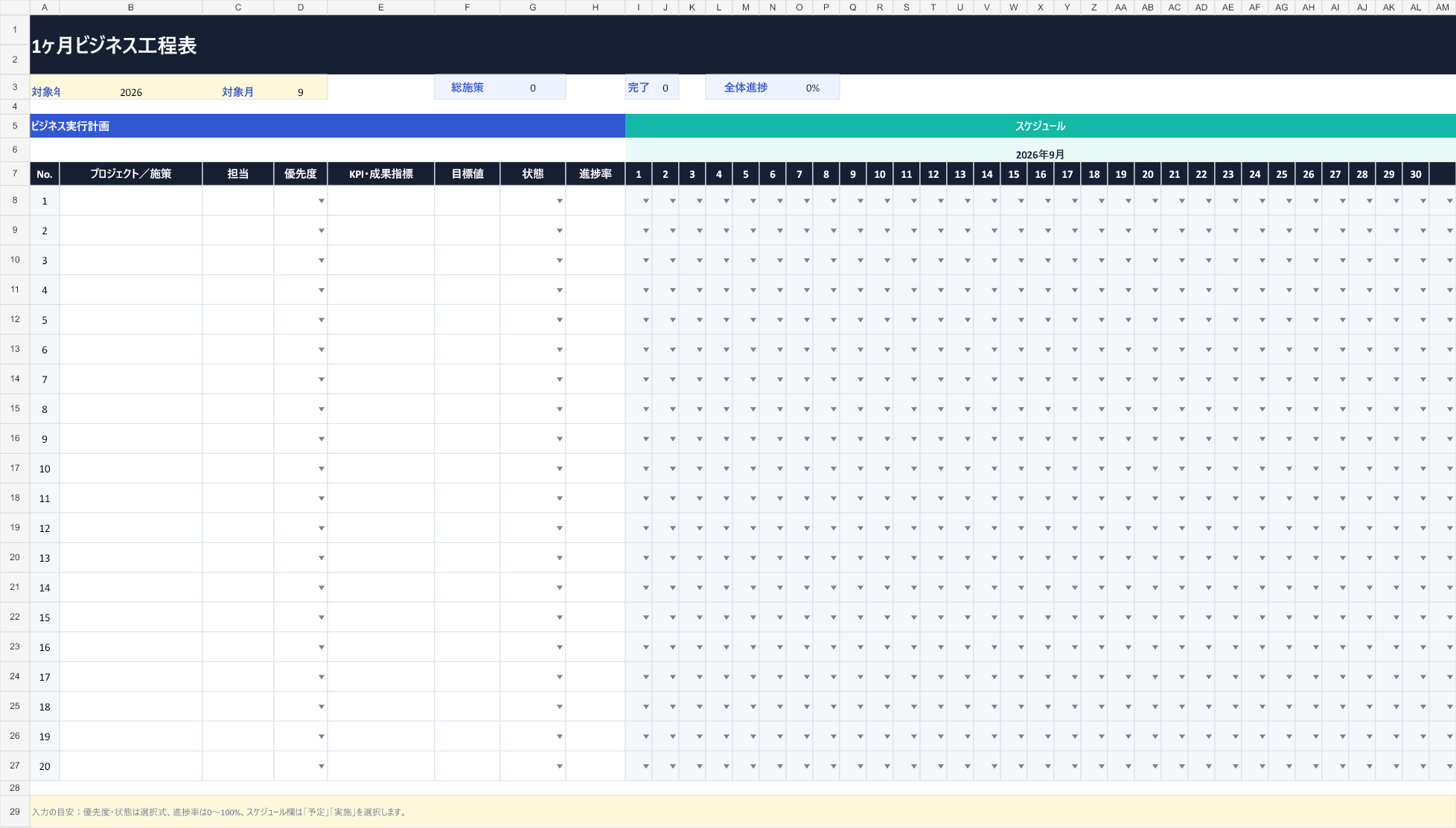Click the 全体進捗 label
This screenshot has width=1456, height=828.
(746, 87)
